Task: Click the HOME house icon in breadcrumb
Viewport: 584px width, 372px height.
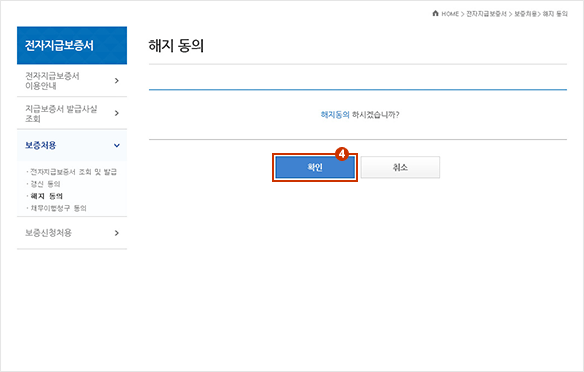Action: point(435,13)
